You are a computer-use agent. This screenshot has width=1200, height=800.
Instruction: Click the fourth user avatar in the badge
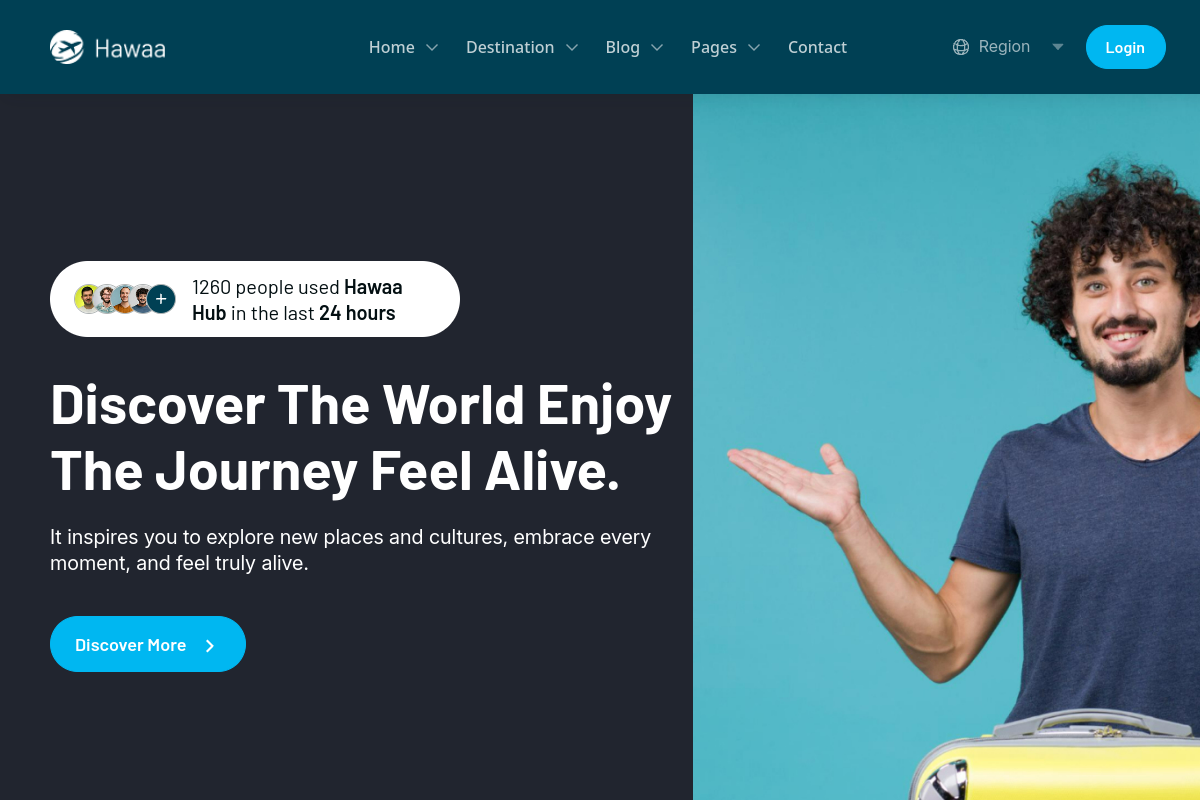tap(142, 299)
